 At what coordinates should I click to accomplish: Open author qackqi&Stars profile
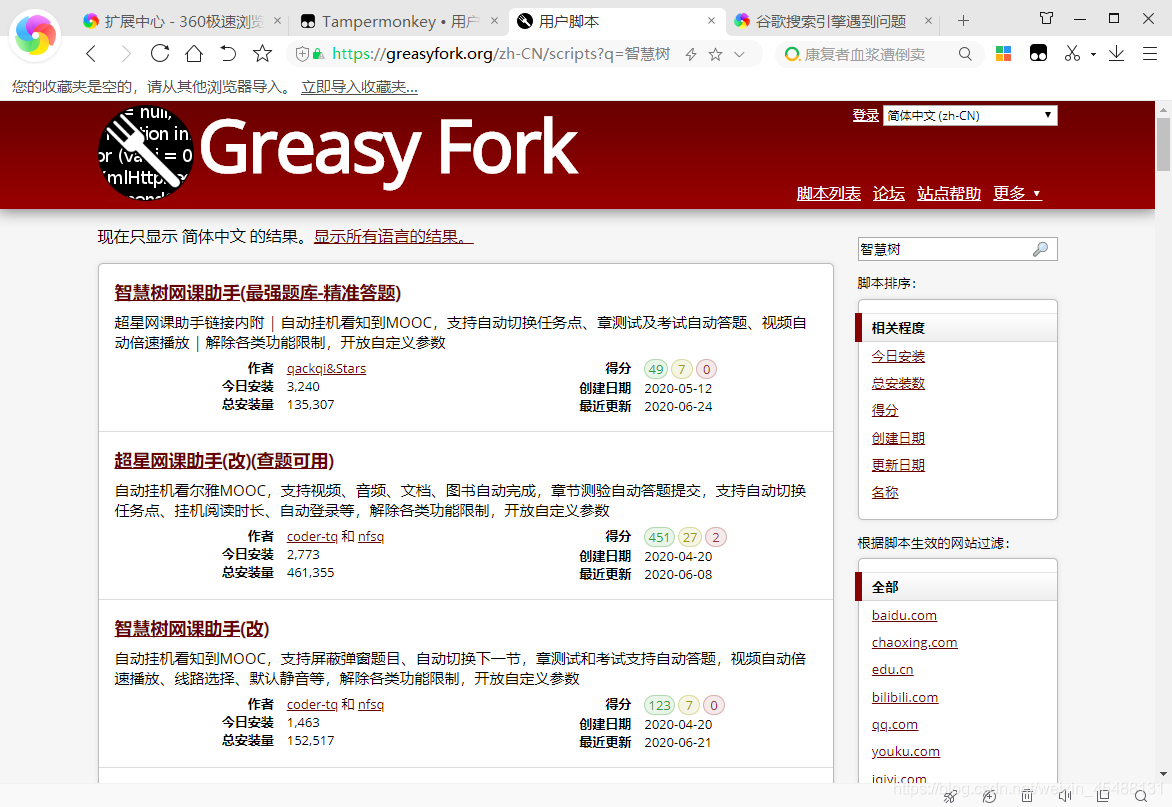[327, 368]
